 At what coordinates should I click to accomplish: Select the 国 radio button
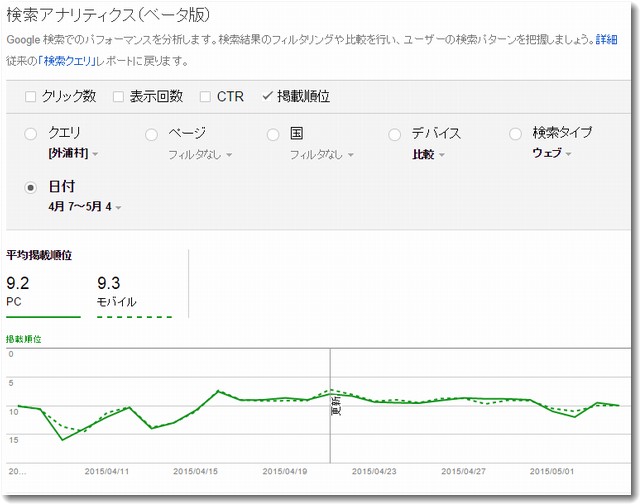pyautogui.click(x=273, y=134)
